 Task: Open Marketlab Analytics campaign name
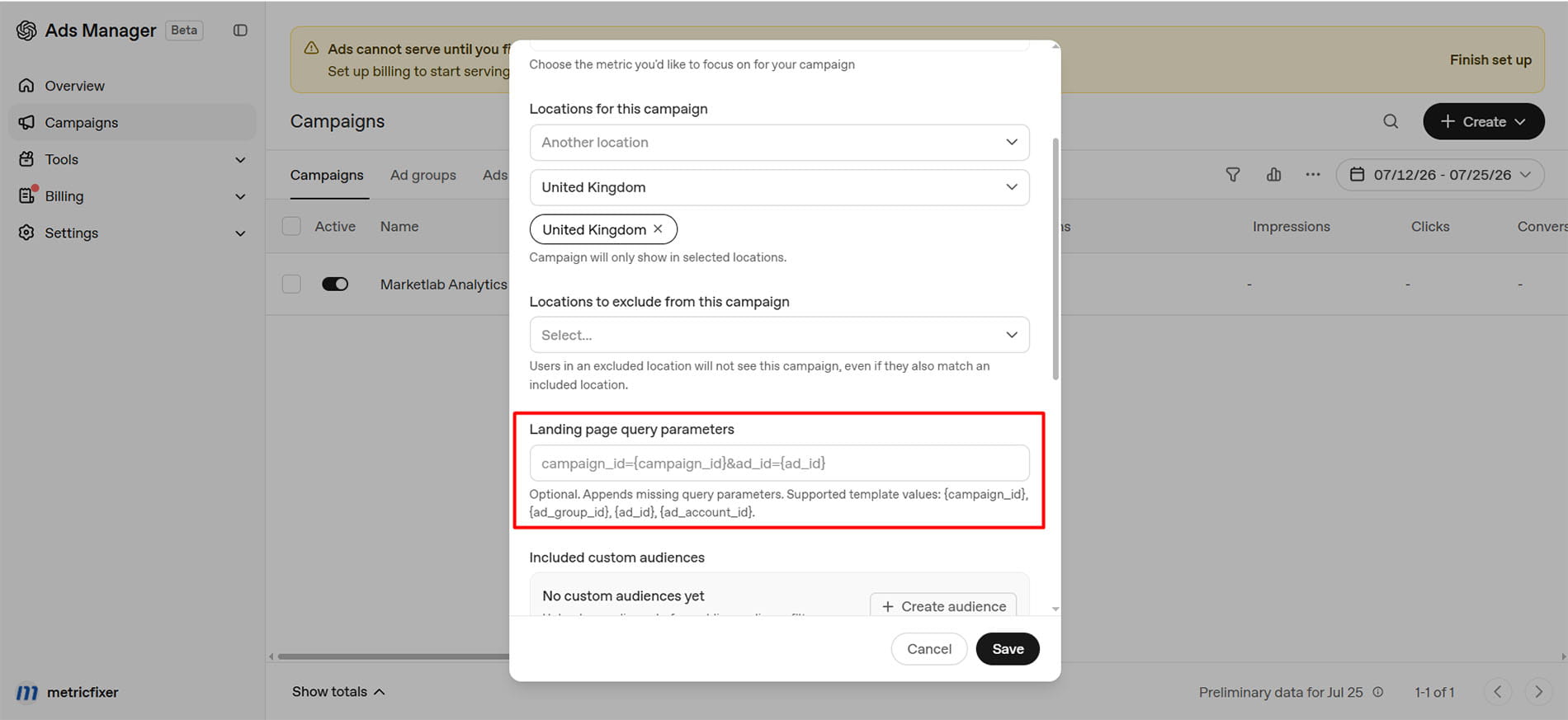[x=444, y=284]
